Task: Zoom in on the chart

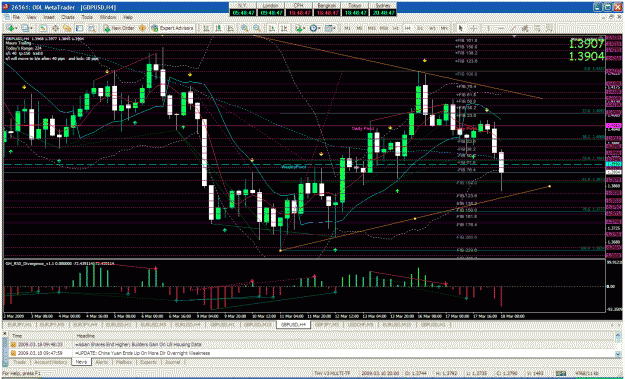Action: point(244,28)
